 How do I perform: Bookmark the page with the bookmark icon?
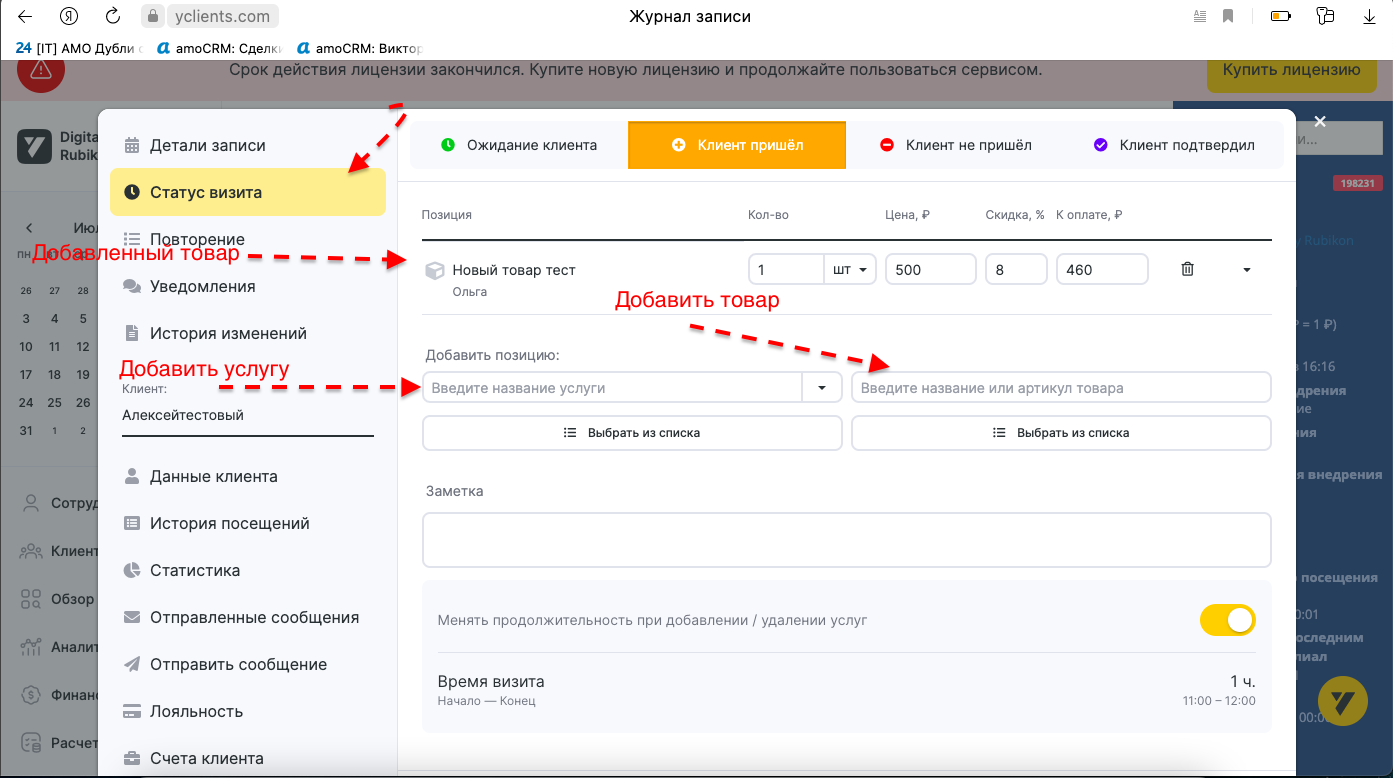[1228, 16]
